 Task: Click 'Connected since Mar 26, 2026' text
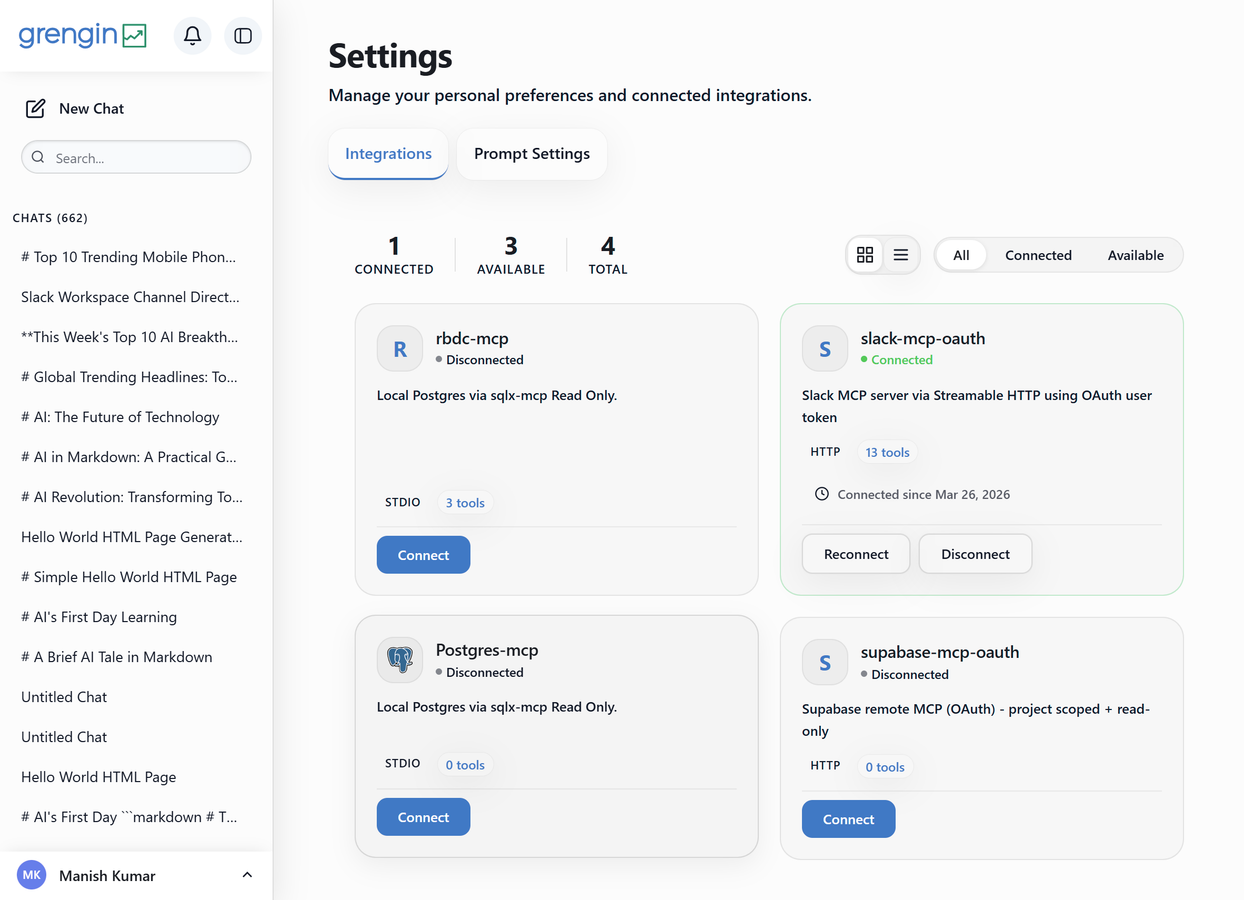923,494
